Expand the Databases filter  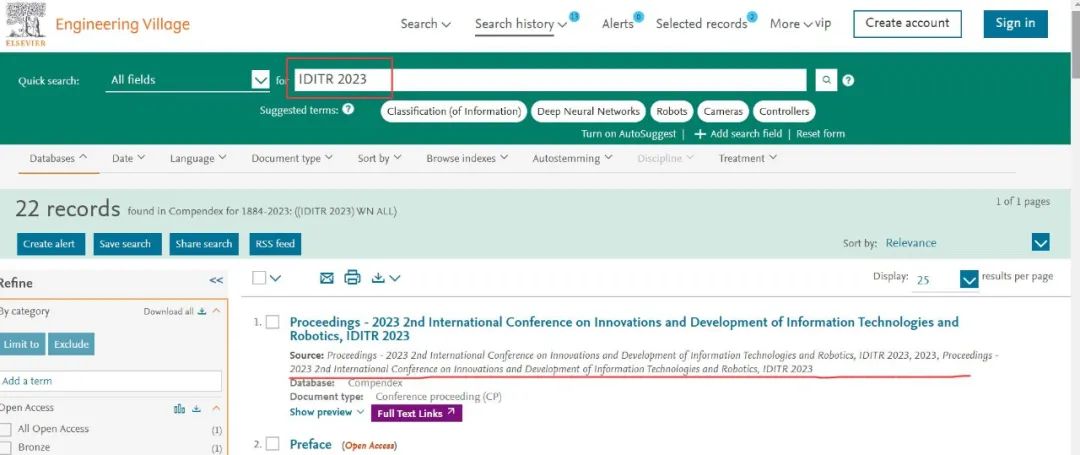(x=59, y=158)
